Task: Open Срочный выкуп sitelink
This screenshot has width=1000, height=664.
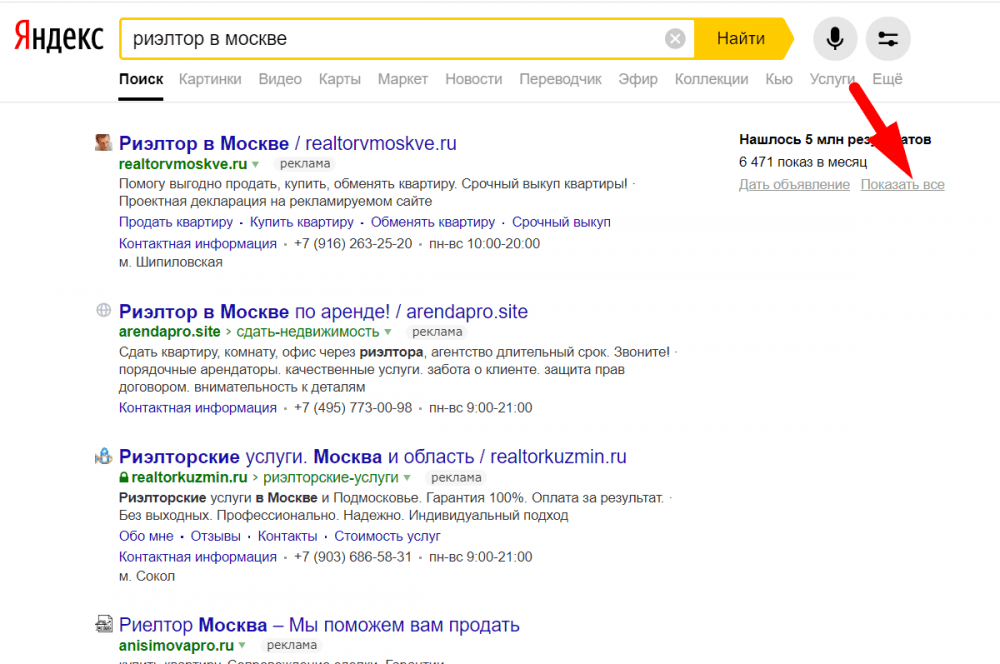Action: tap(561, 222)
